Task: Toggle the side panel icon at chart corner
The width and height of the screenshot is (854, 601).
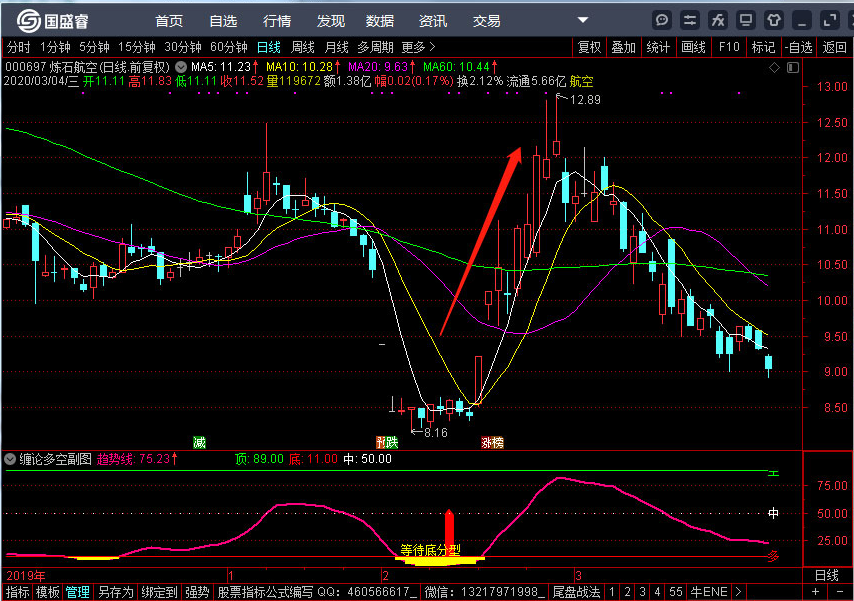Action: [792, 68]
